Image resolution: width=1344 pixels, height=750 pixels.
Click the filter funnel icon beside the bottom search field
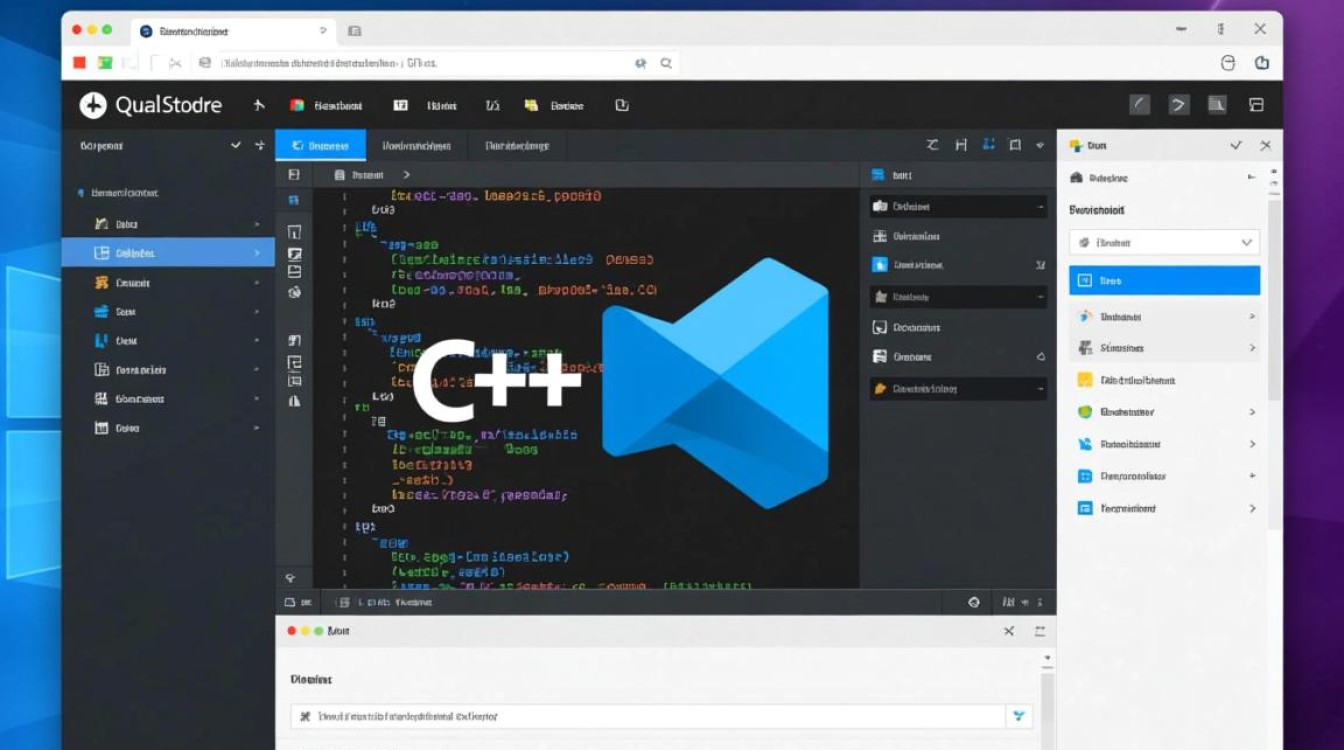click(x=1019, y=716)
